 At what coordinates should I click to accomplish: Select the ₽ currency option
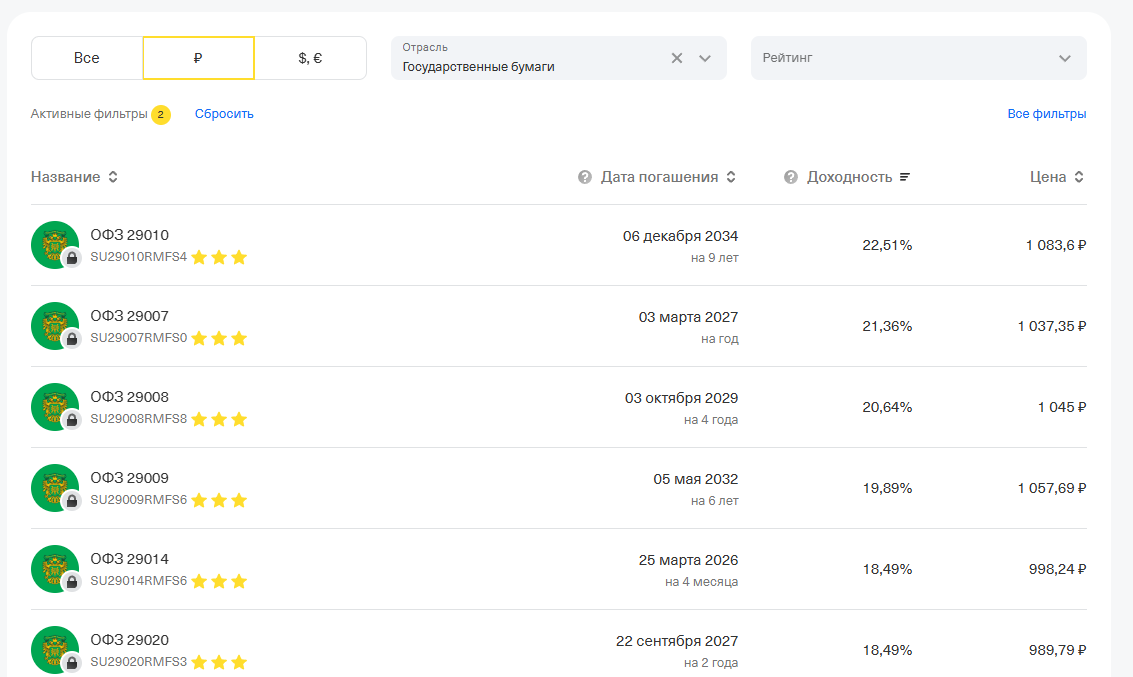click(199, 58)
